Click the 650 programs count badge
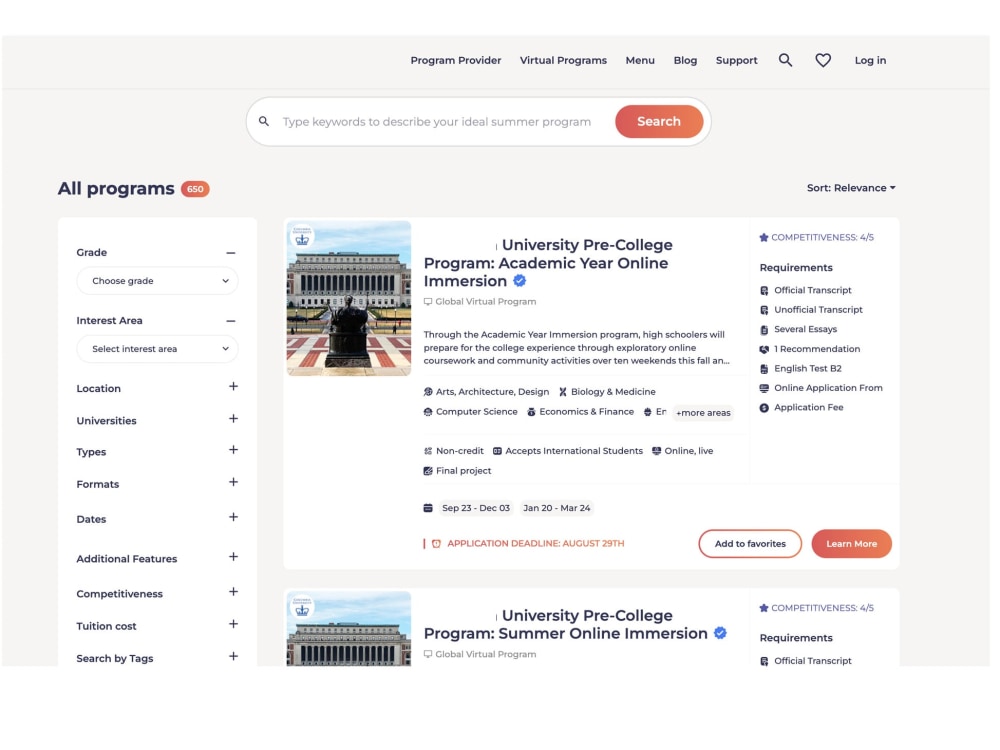The image size is (1000, 750). coord(195,189)
